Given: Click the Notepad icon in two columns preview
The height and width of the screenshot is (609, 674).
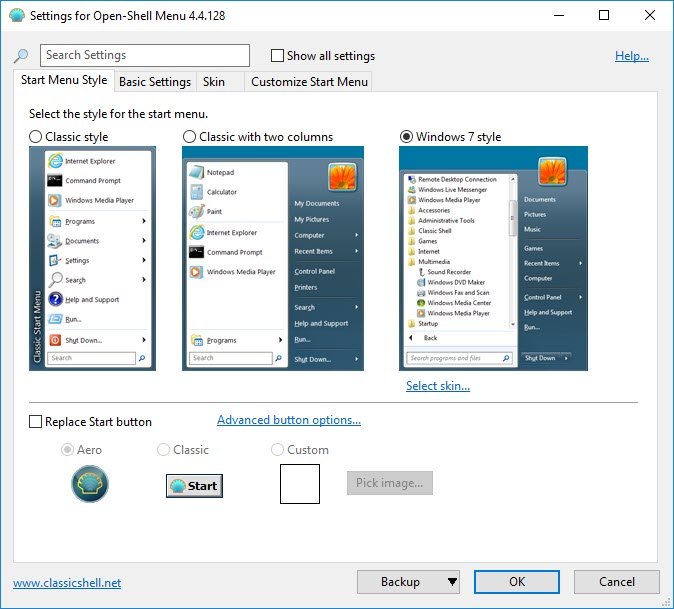Looking at the screenshot, I should 196,172.
